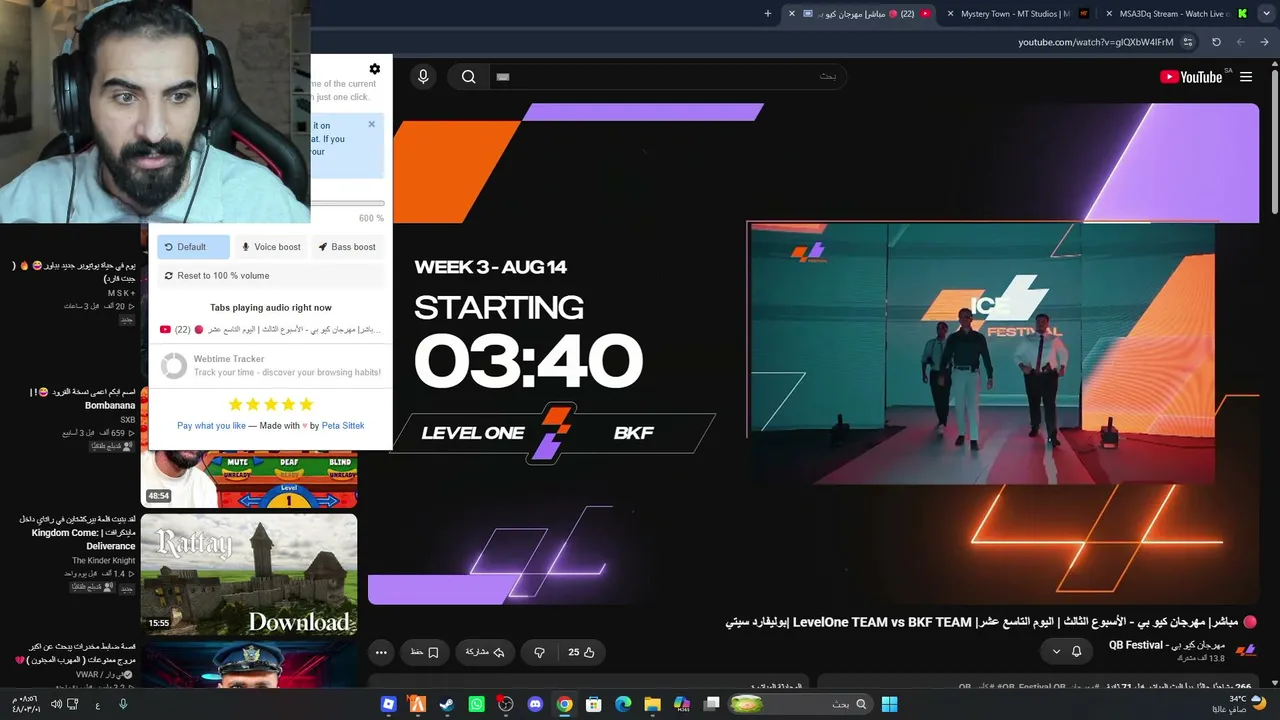
Task: Adjust the extension volume slider
Action: [347, 203]
